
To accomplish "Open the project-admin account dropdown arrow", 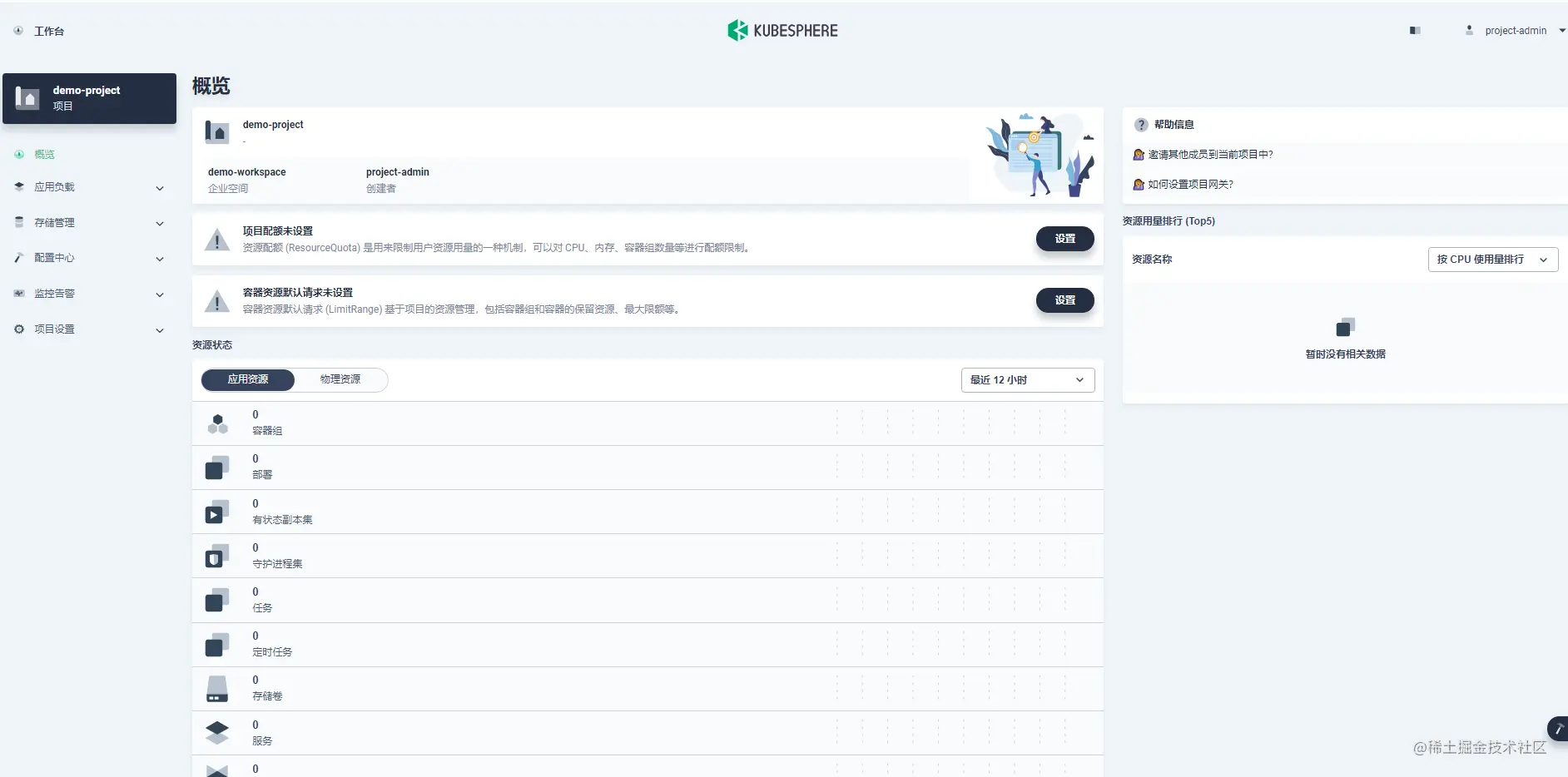I will pyautogui.click(x=1562, y=31).
